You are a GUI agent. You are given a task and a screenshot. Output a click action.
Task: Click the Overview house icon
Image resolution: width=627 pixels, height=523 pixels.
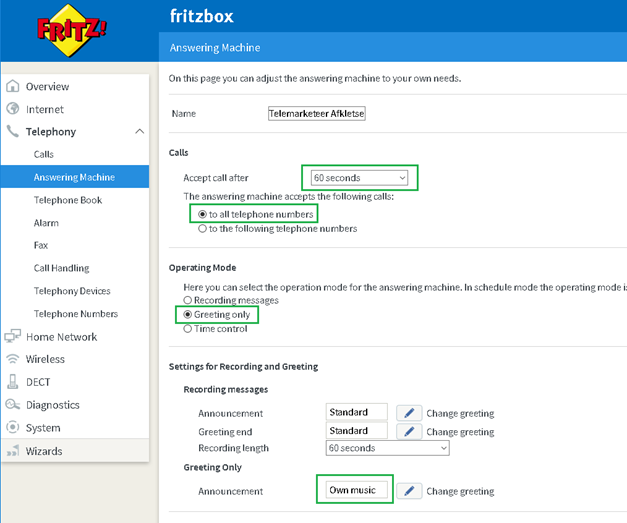click(x=13, y=86)
